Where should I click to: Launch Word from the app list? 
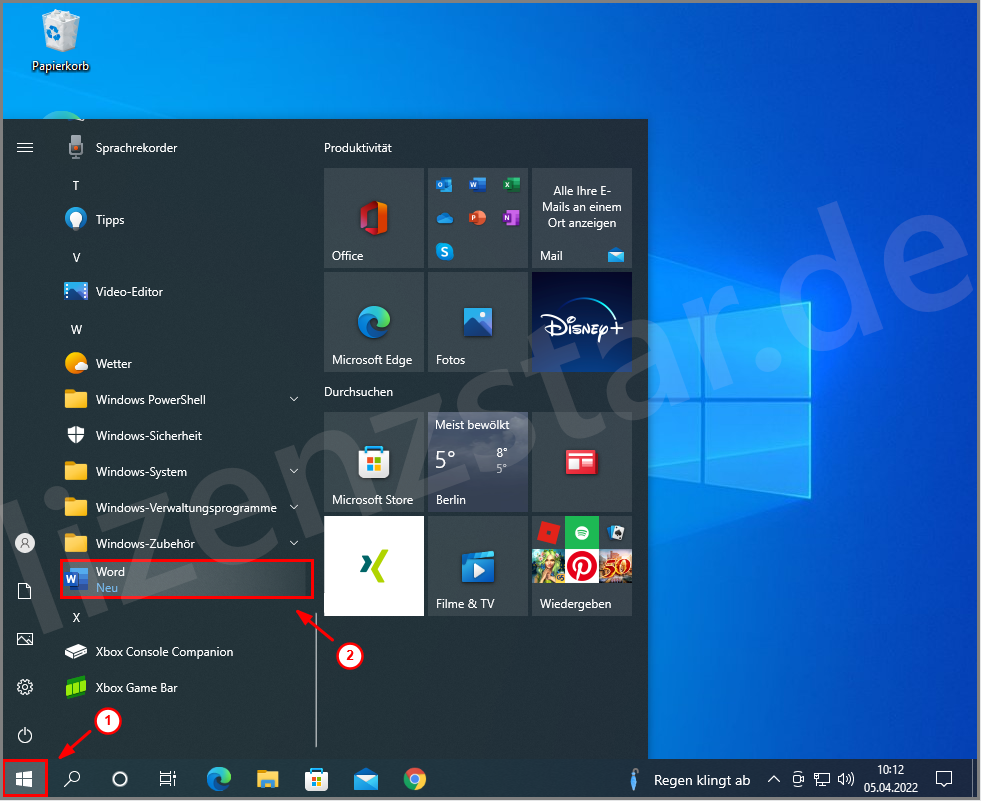186,579
